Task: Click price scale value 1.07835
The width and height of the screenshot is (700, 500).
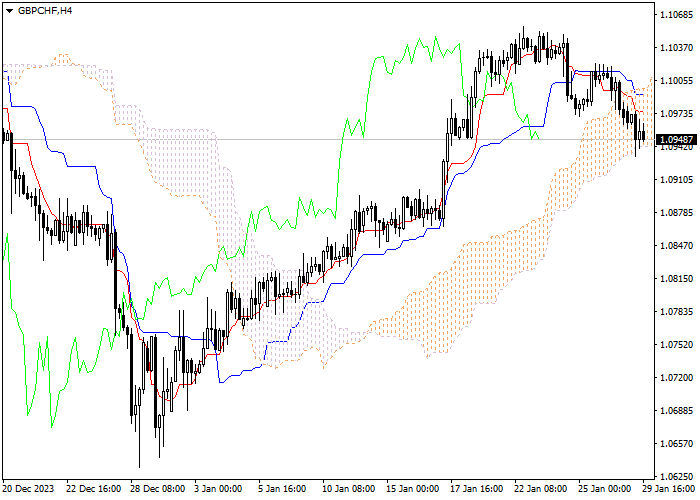Action: pyautogui.click(x=676, y=312)
